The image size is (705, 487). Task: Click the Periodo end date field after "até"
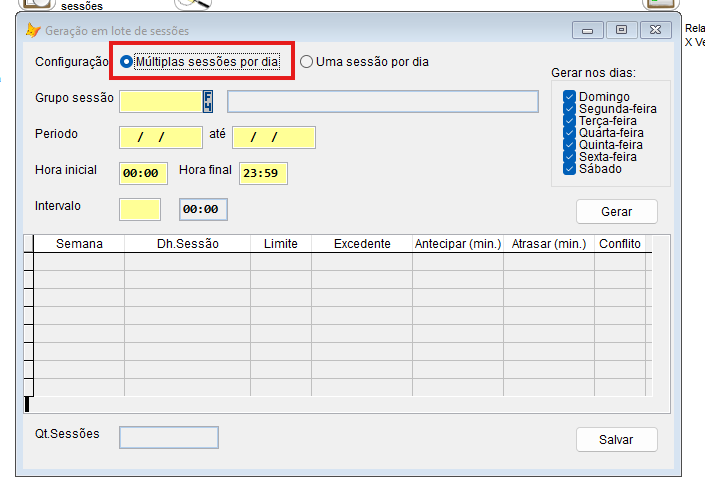coord(274,137)
